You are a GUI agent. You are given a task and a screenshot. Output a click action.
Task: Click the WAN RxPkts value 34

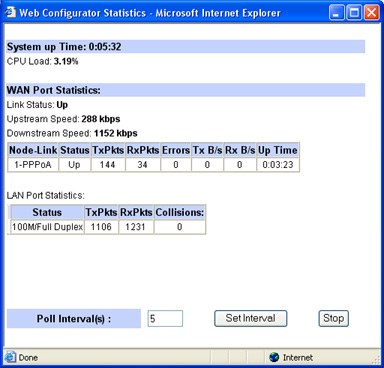[143, 165]
